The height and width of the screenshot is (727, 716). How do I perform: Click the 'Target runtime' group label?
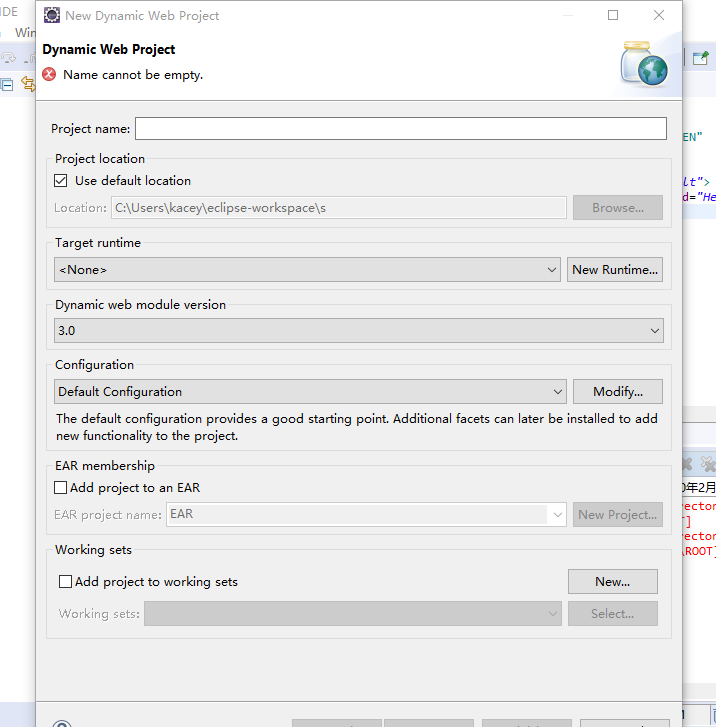pos(98,242)
